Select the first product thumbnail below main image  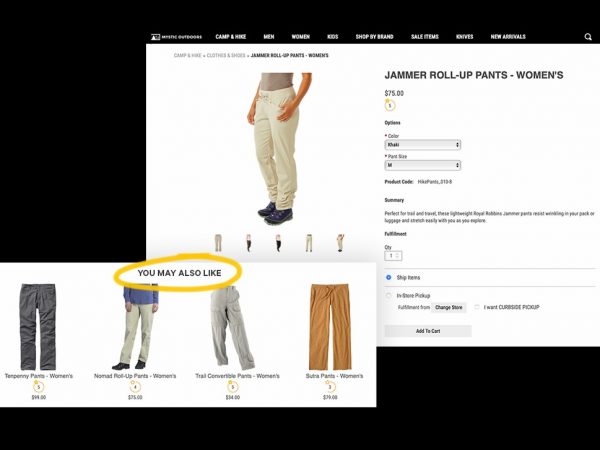coord(218,243)
